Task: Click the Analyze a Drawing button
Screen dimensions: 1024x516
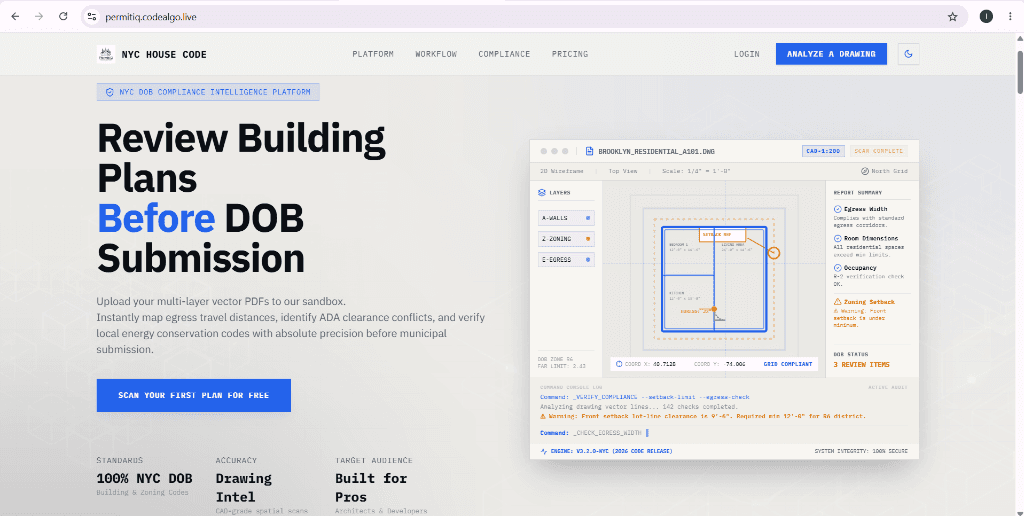Action: [x=831, y=54]
